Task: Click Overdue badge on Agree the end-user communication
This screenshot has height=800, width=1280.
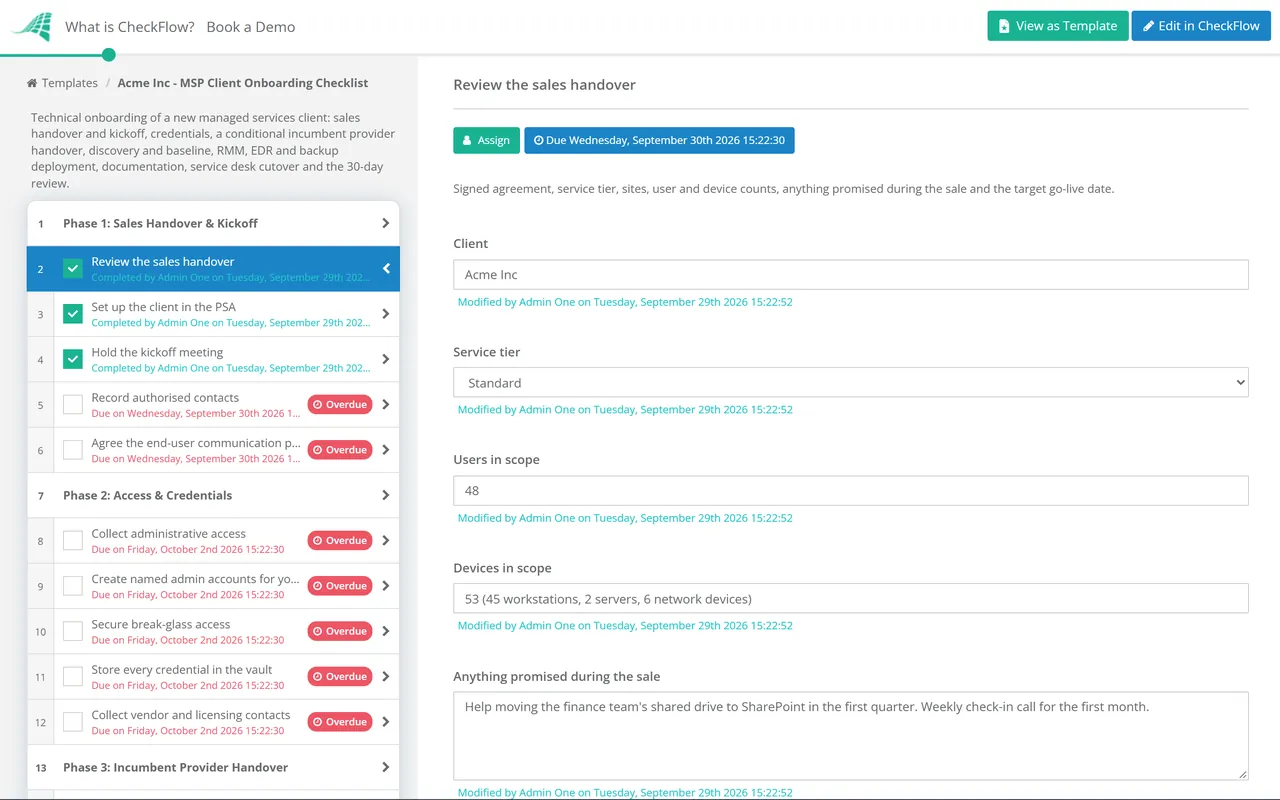Action: click(340, 450)
